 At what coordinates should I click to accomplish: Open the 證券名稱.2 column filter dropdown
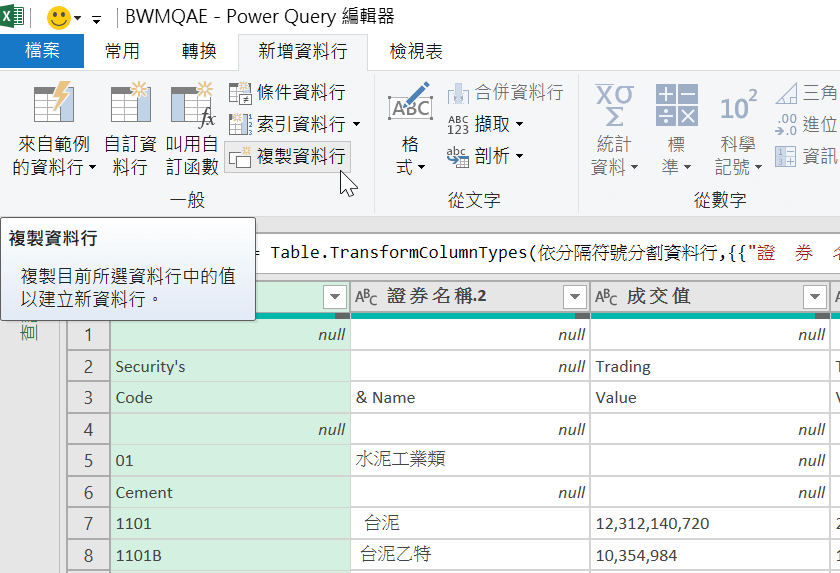pos(575,296)
